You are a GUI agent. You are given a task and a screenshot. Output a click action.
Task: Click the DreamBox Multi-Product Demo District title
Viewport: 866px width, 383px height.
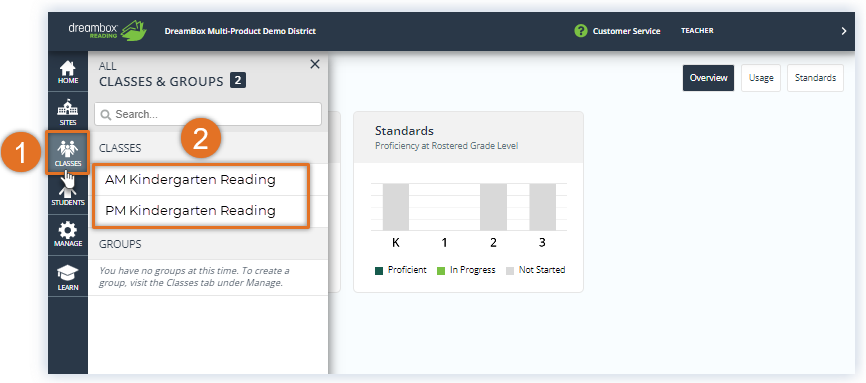240,31
